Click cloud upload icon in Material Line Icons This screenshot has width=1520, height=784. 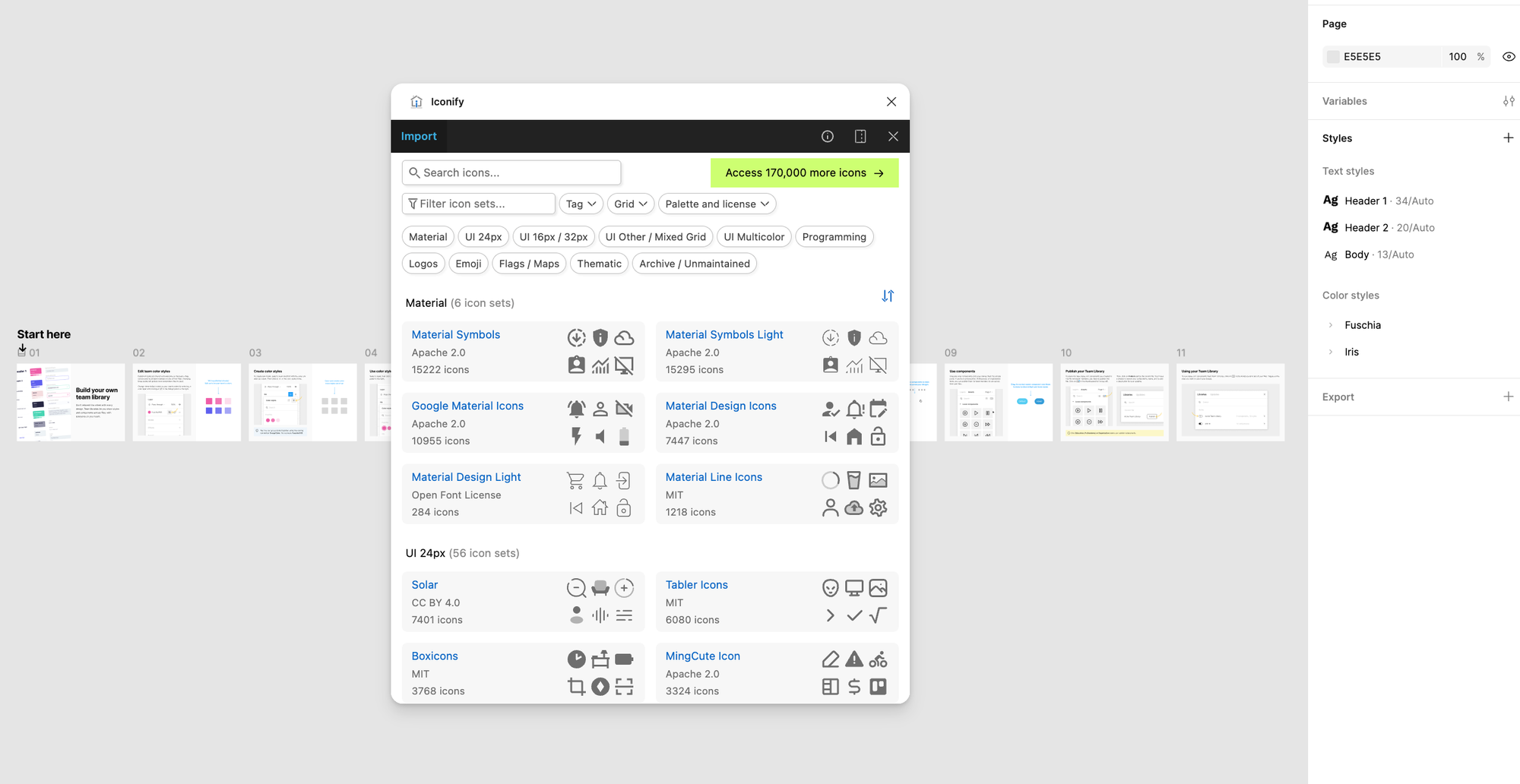click(x=854, y=507)
